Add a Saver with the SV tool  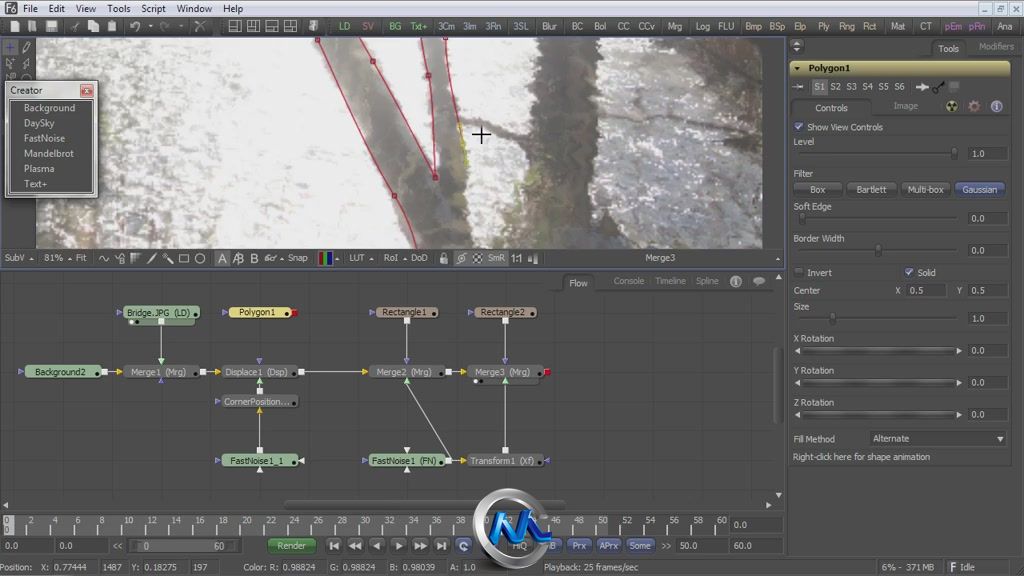pos(368,26)
